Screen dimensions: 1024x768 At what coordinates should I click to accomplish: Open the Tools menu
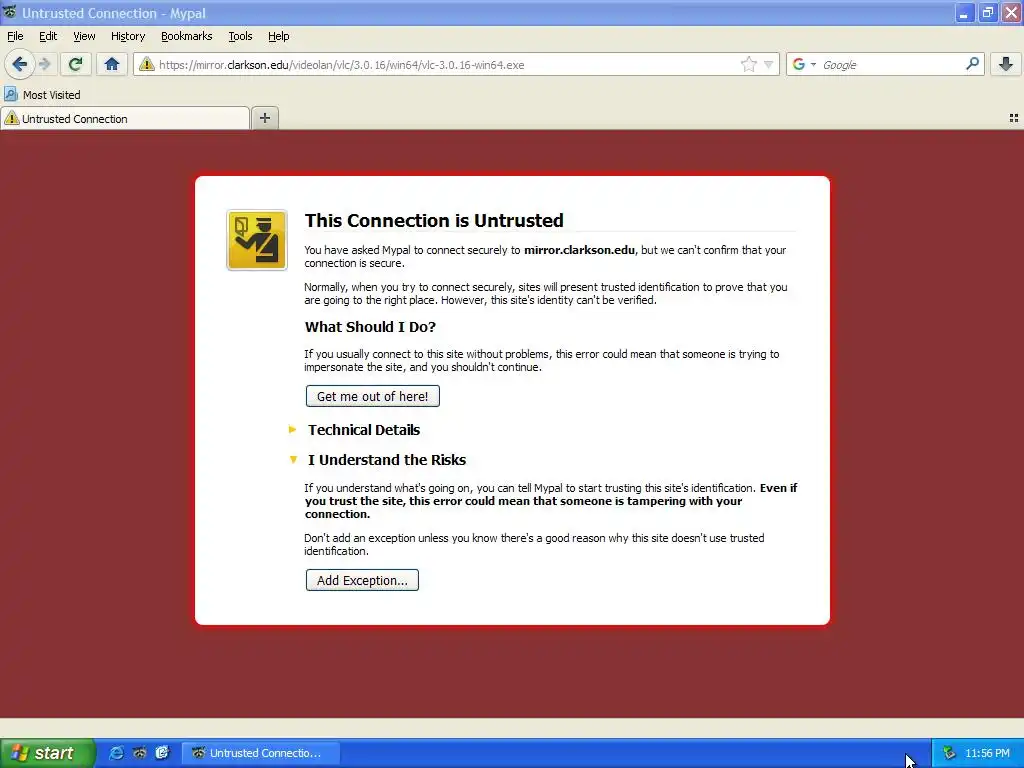(240, 36)
